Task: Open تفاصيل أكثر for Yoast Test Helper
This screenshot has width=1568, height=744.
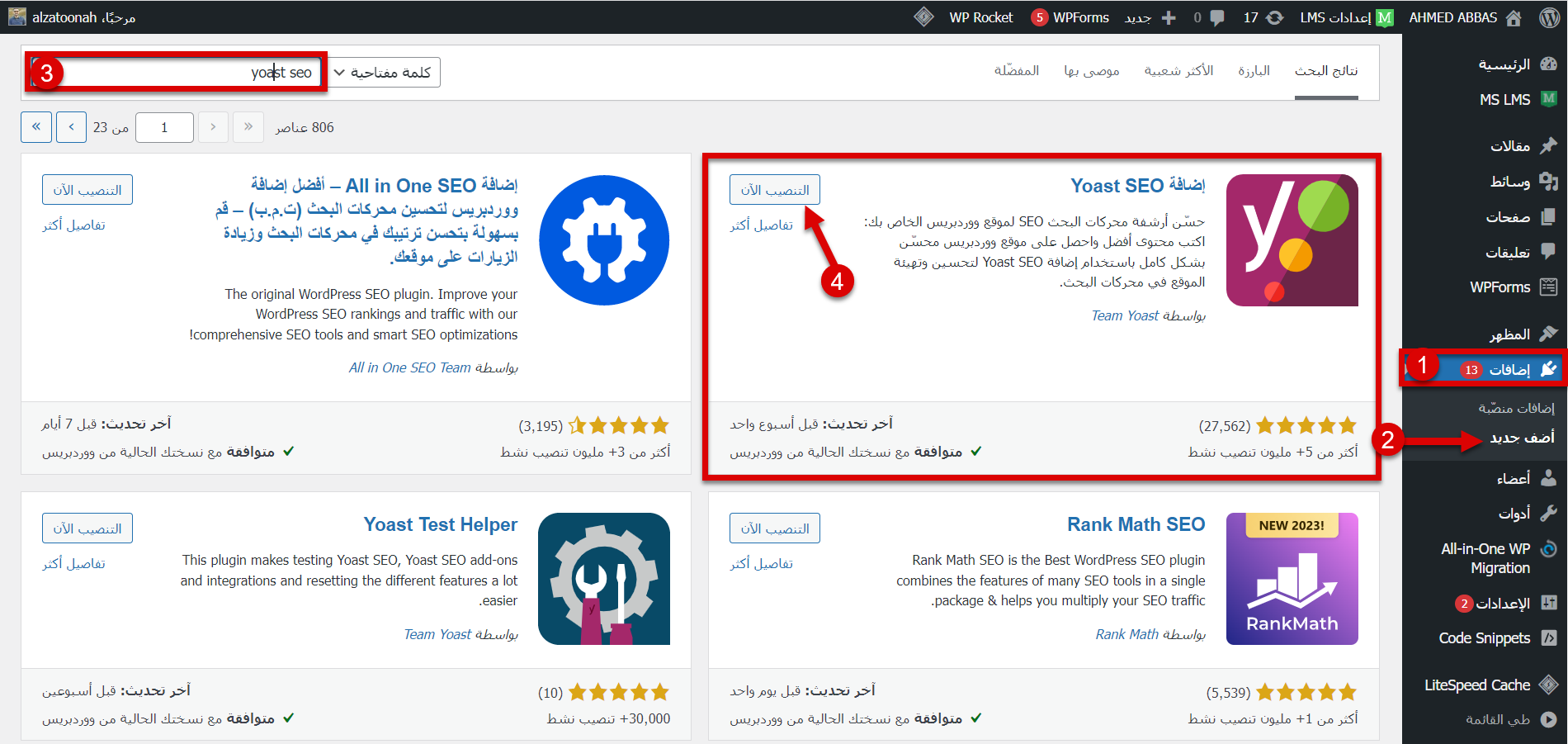Action: click(x=74, y=563)
